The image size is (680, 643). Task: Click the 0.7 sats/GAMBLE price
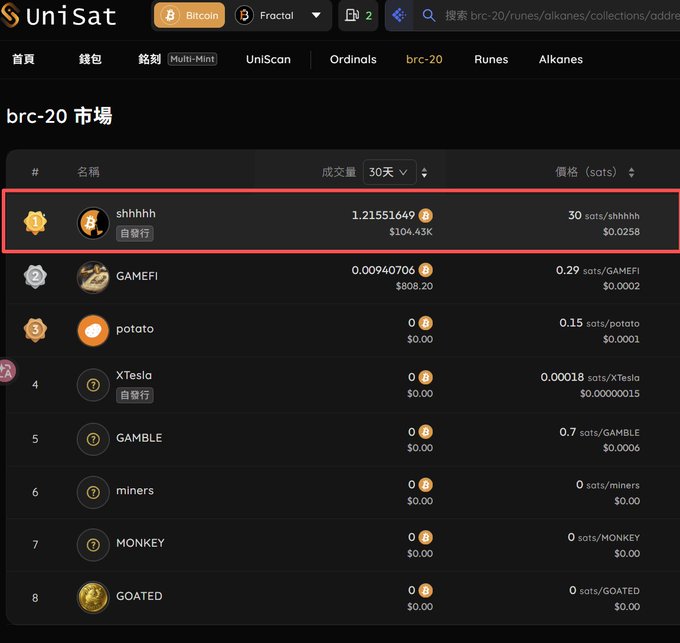coord(599,432)
